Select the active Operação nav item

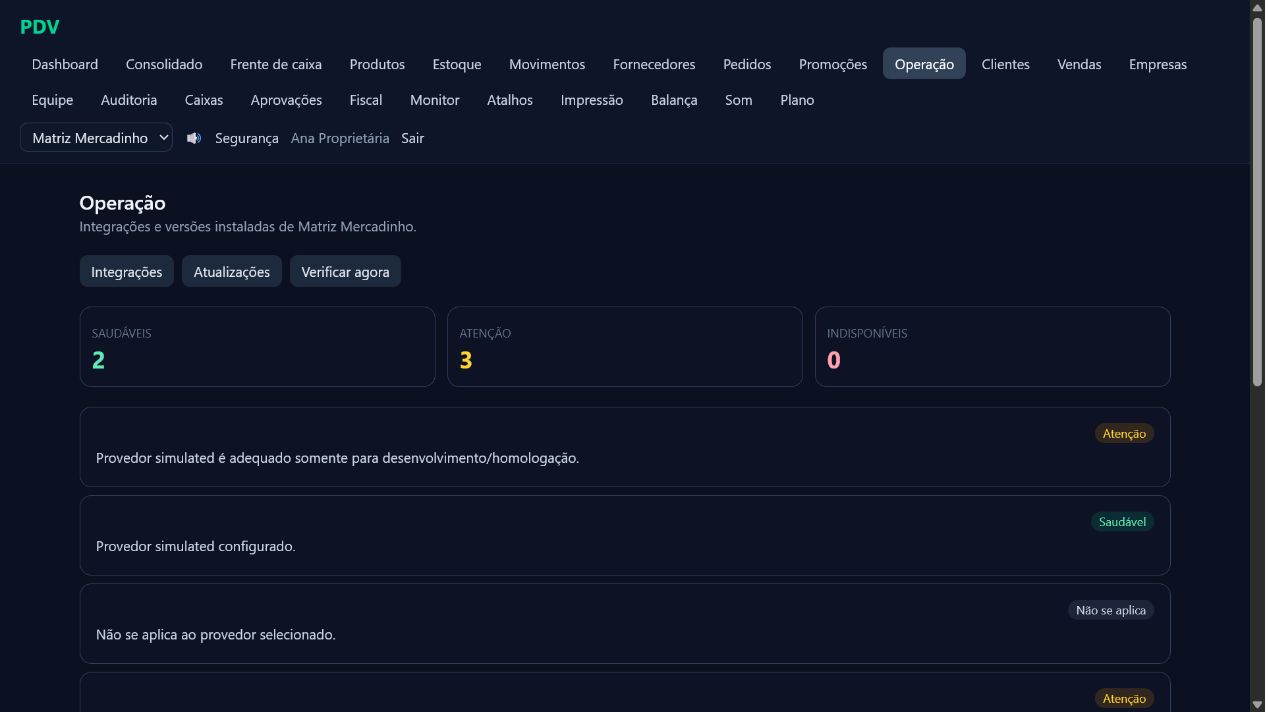(924, 64)
